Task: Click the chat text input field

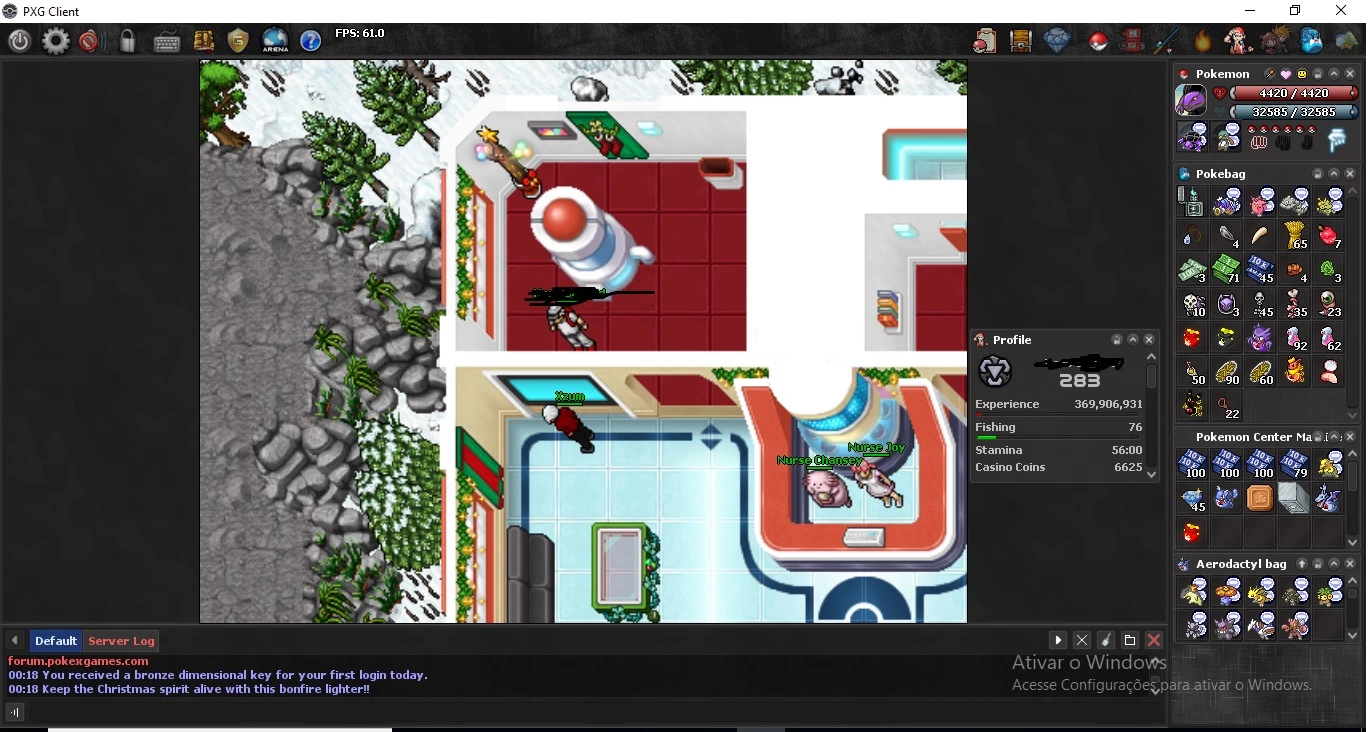Action: [x=595, y=712]
